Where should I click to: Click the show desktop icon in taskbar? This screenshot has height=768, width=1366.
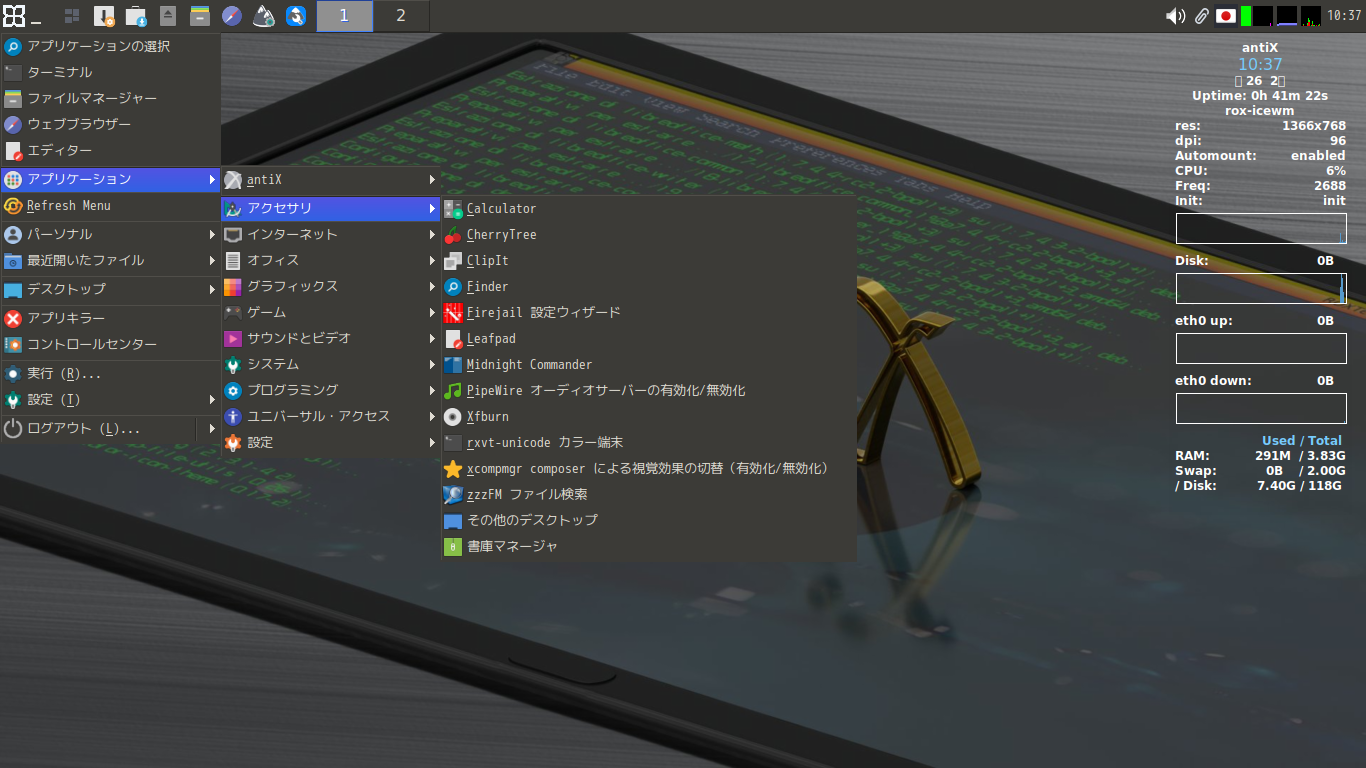(x=72, y=16)
